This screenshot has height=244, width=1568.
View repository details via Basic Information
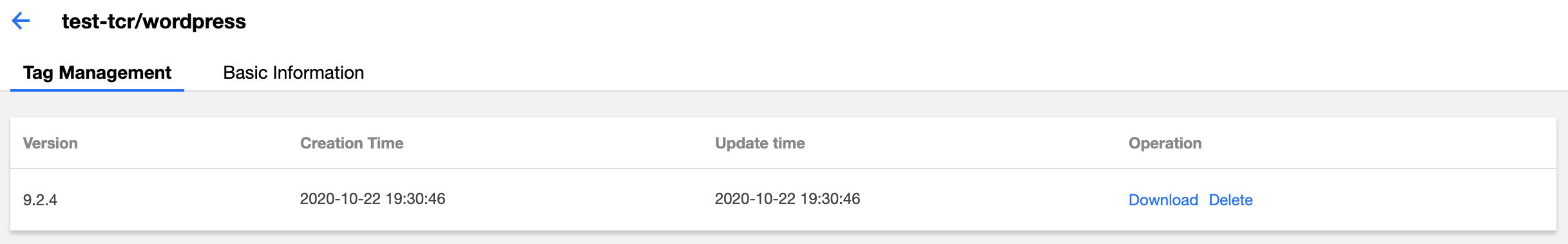(x=293, y=73)
